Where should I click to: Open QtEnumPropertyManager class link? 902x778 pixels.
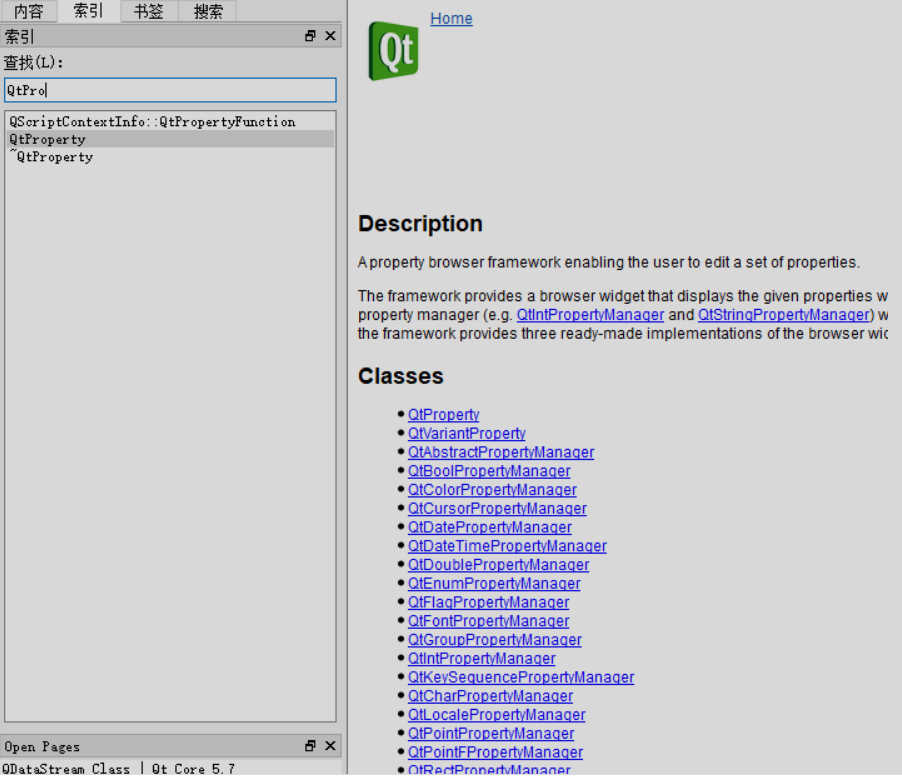494,584
